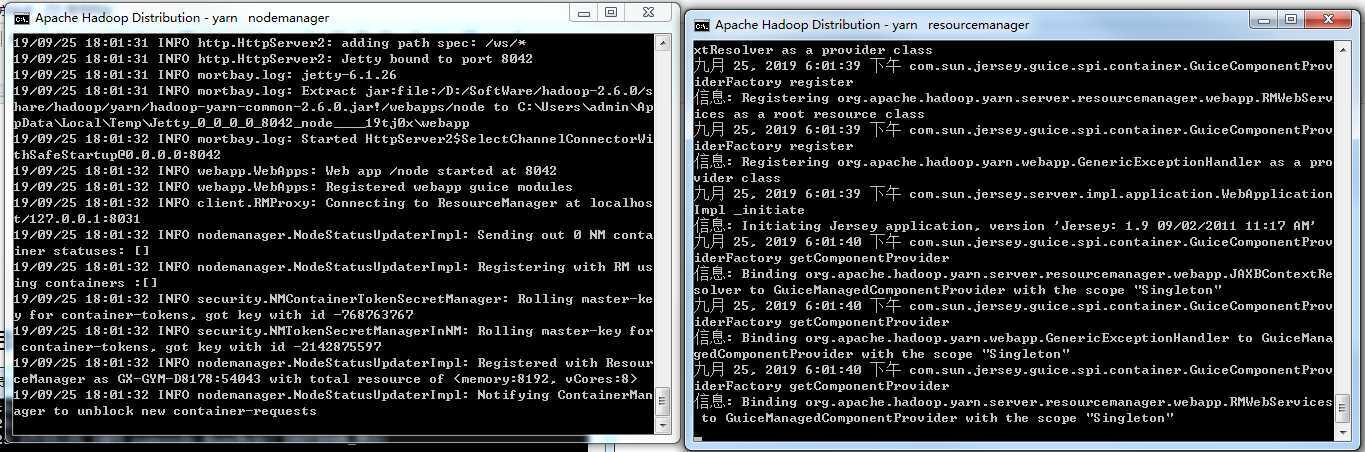Click the 'Impl _initiate' line
Viewport: 1365px width, 452px height.
coord(749,209)
